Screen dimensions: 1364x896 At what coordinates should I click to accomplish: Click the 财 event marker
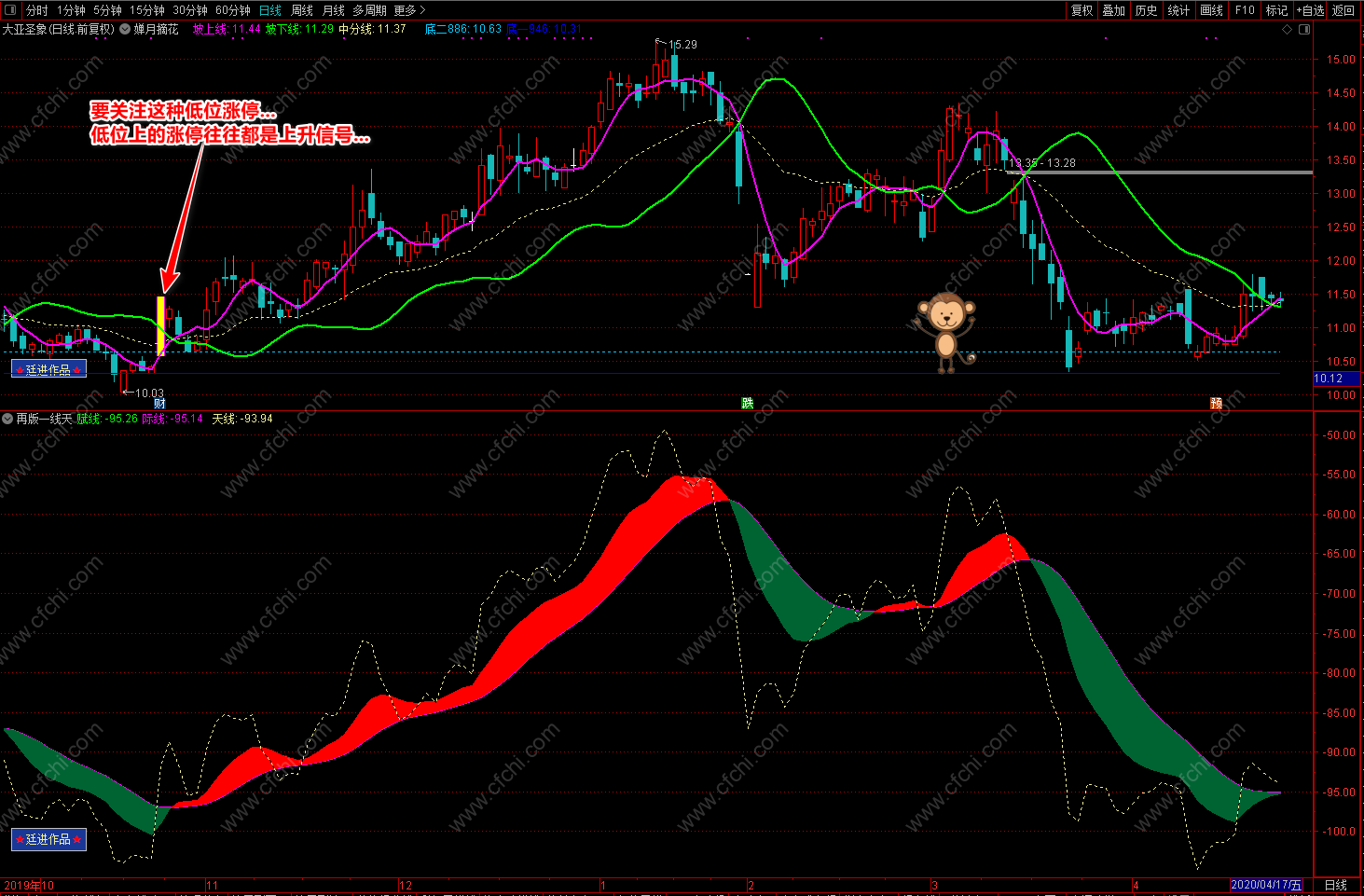(159, 403)
